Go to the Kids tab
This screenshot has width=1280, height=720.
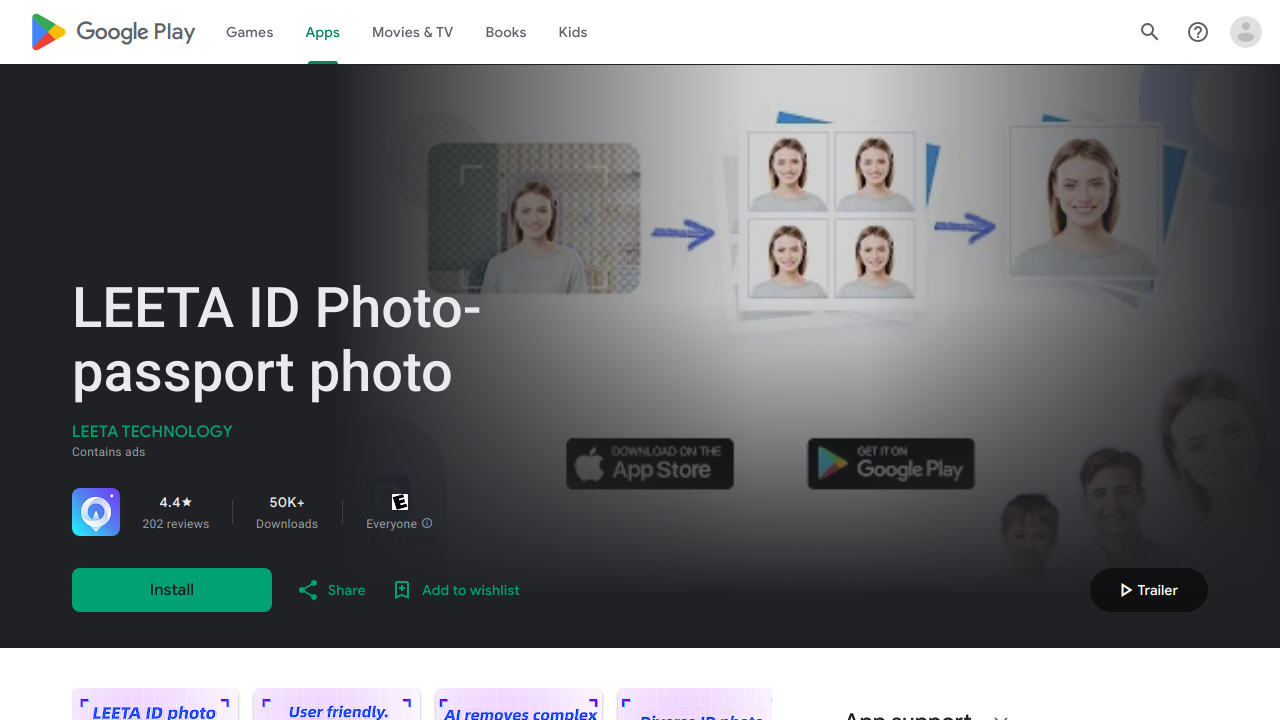point(572,32)
